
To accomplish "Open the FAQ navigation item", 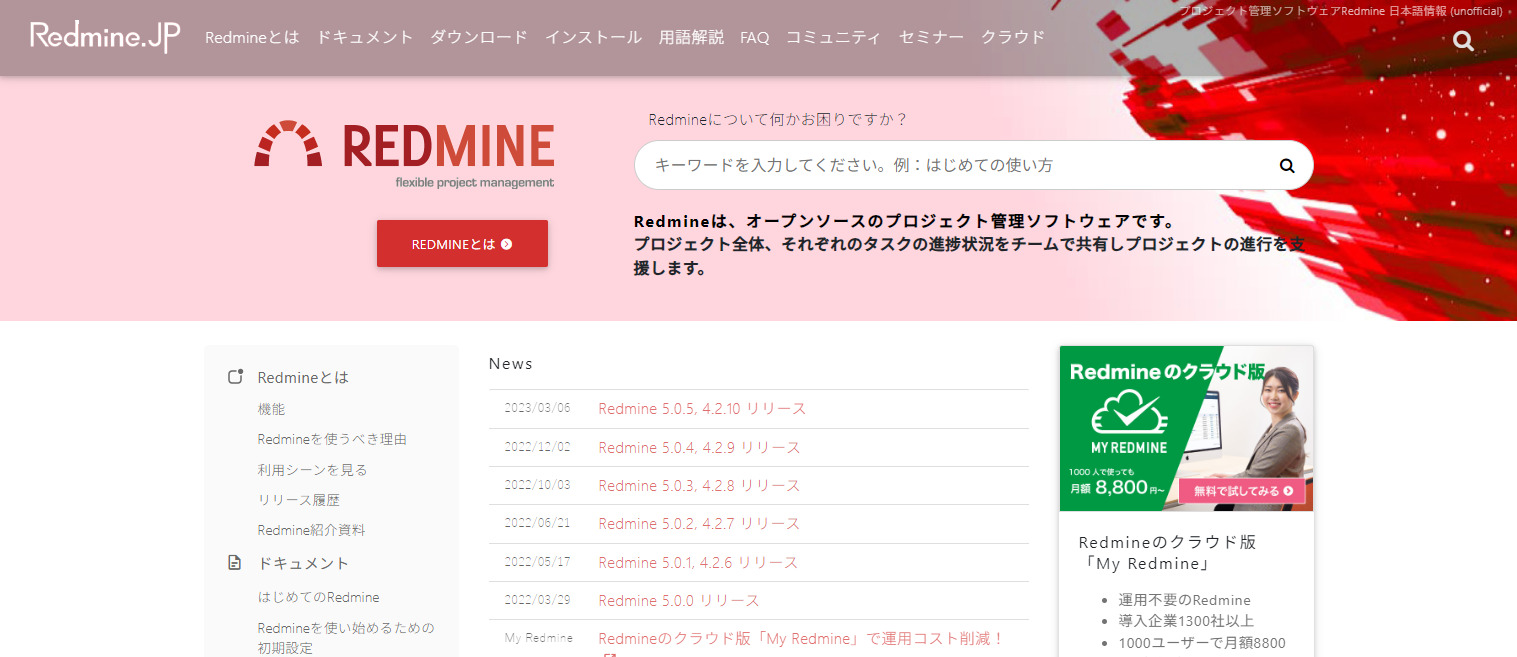I will point(754,37).
